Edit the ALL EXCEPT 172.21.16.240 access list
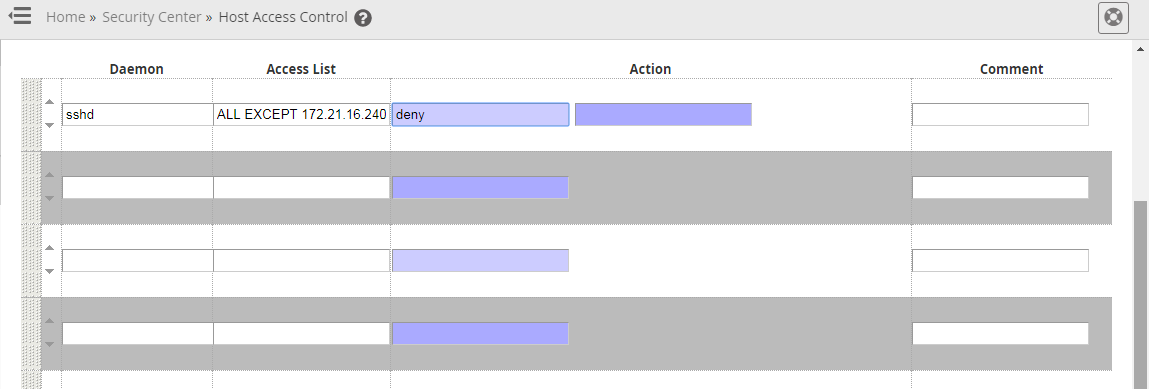This screenshot has width=1149, height=389. [x=302, y=114]
